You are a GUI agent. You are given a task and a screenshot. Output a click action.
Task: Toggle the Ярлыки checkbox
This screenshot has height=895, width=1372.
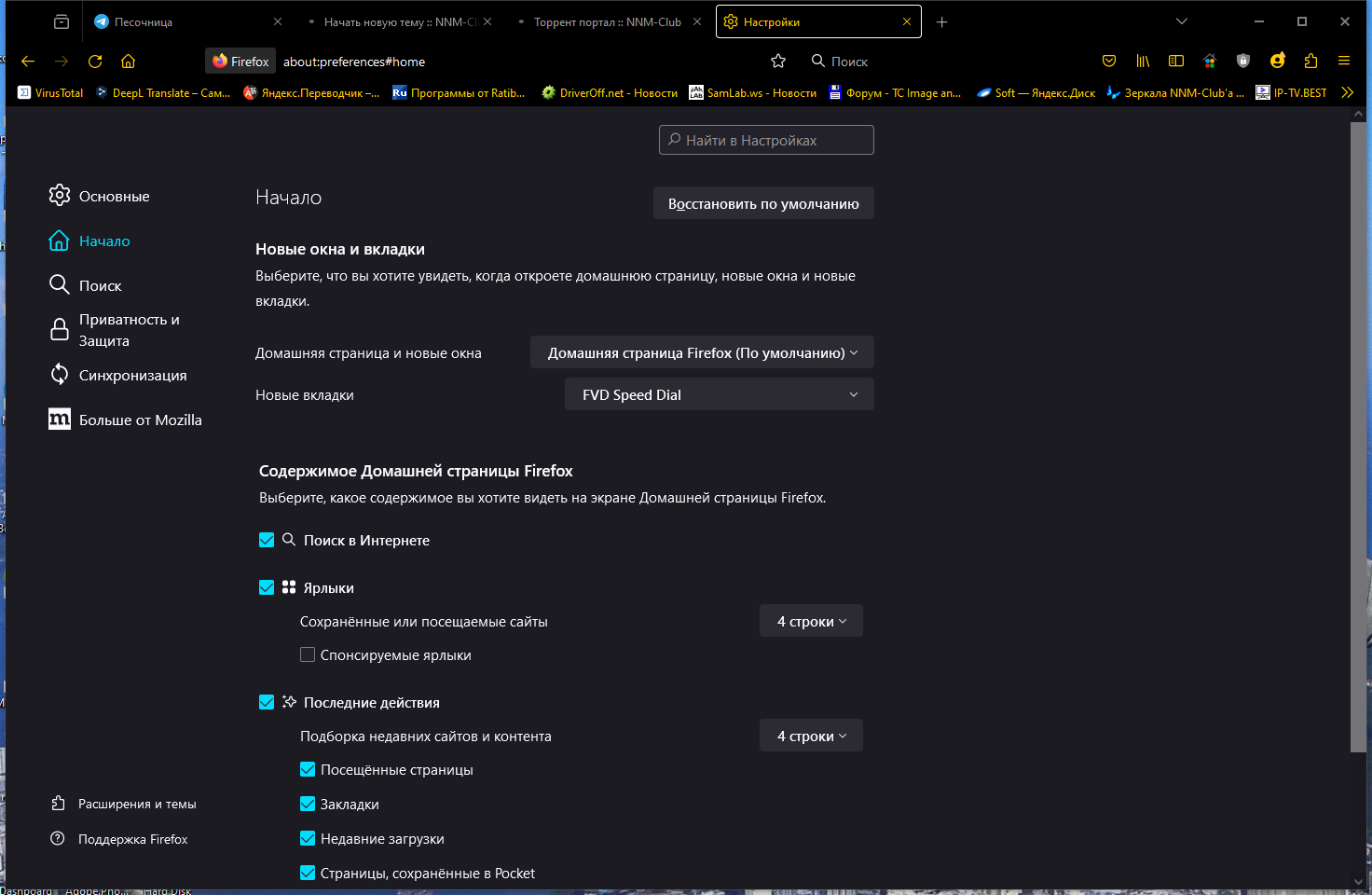(x=267, y=587)
